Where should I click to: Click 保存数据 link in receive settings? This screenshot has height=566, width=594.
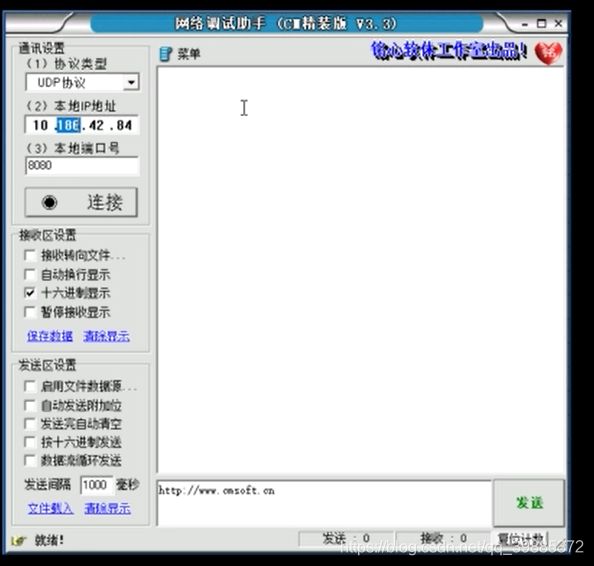coord(50,336)
